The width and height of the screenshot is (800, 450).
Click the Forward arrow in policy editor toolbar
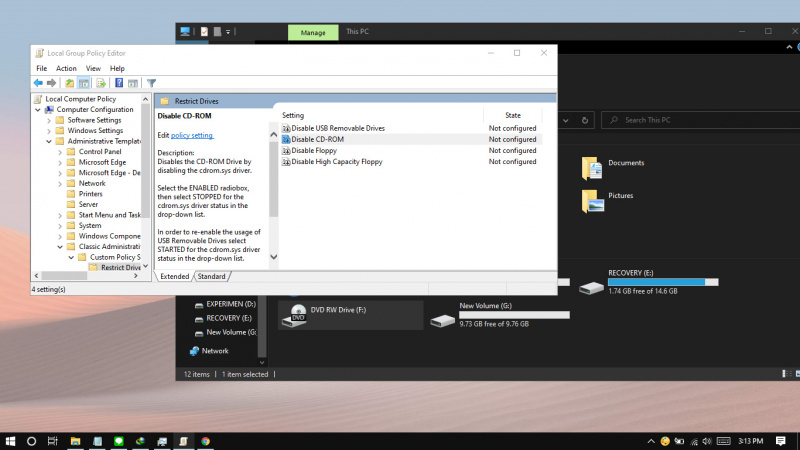[x=52, y=83]
